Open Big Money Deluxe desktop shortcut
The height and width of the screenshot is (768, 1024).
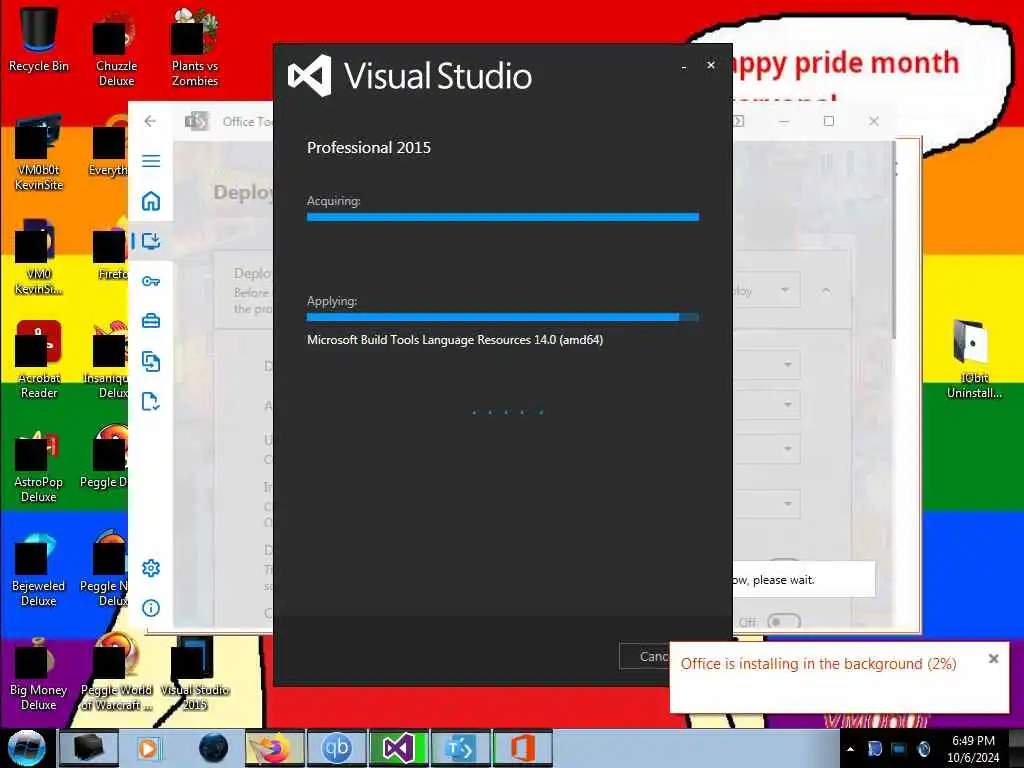pyautogui.click(x=39, y=674)
